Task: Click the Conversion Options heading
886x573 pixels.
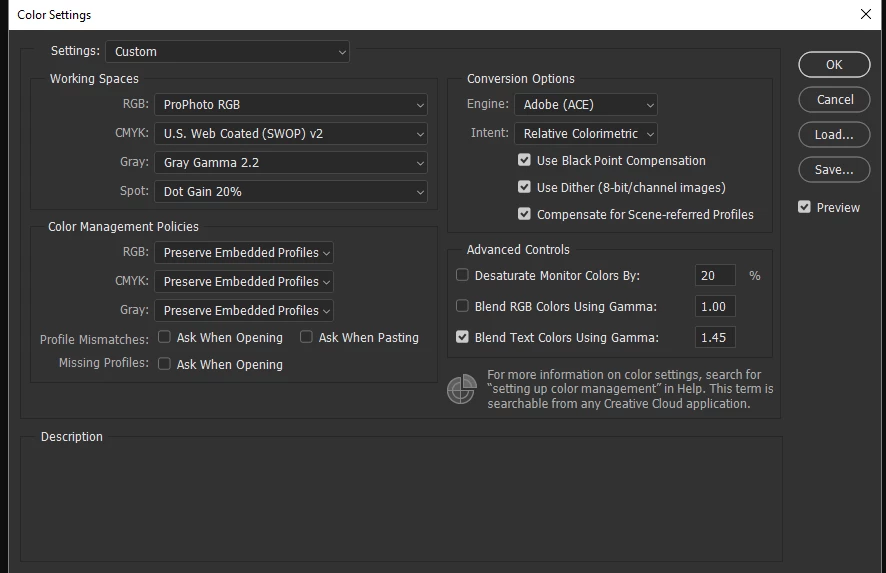Action: [x=520, y=79]
